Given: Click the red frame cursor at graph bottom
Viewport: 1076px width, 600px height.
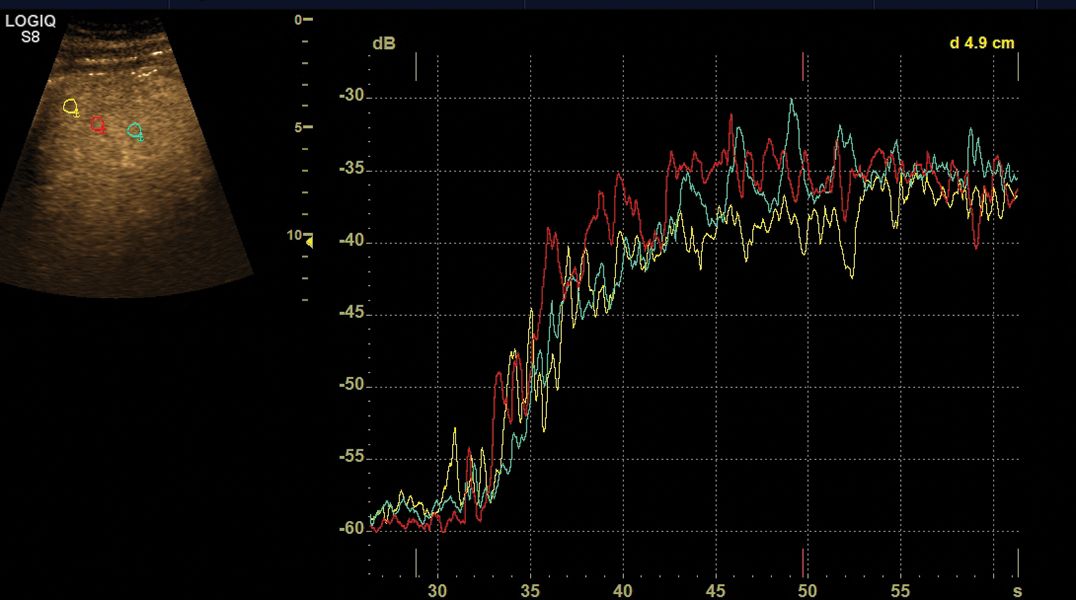Looking at the screenshot, I should (803, 561).
